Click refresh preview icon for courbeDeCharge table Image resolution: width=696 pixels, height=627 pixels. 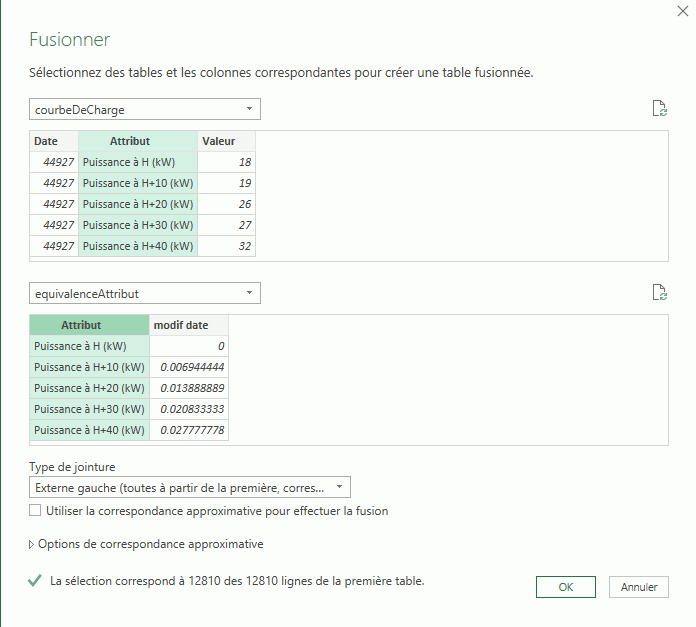tap(659, 109)
